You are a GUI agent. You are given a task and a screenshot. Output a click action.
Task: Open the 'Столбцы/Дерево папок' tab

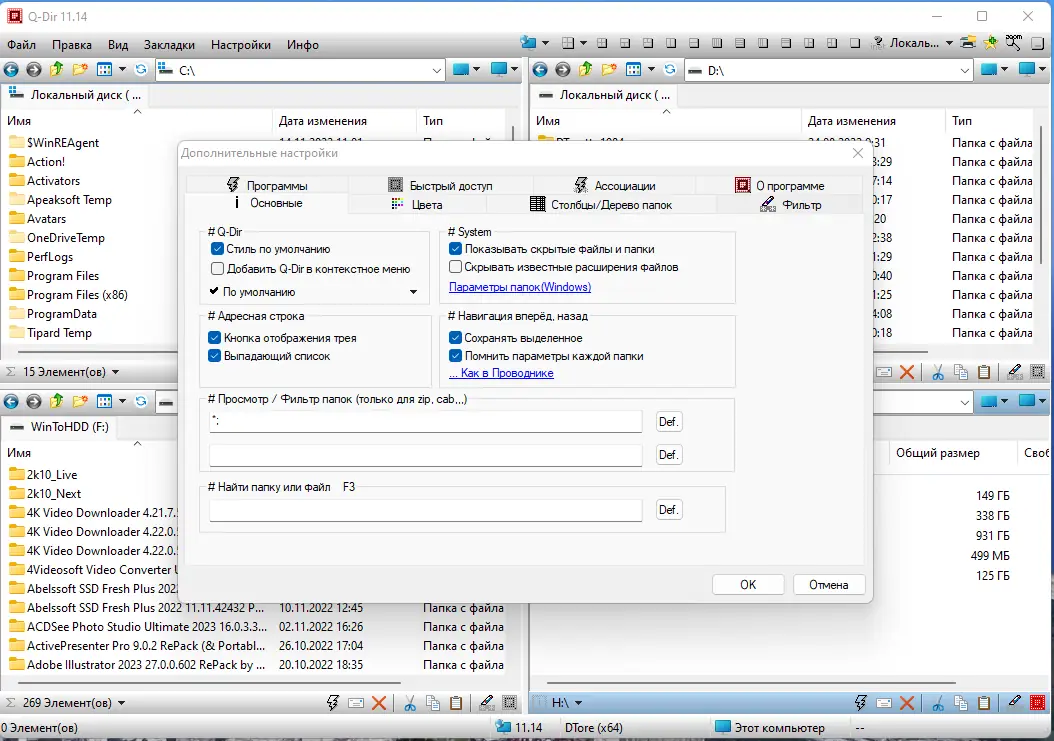click(601, 204)
